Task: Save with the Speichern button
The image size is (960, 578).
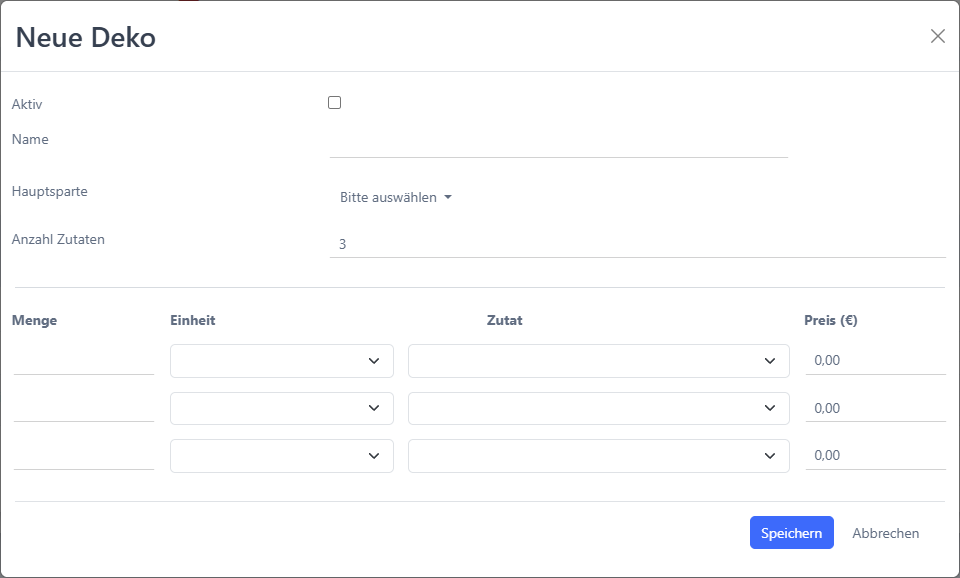Action: pos(792,533)
